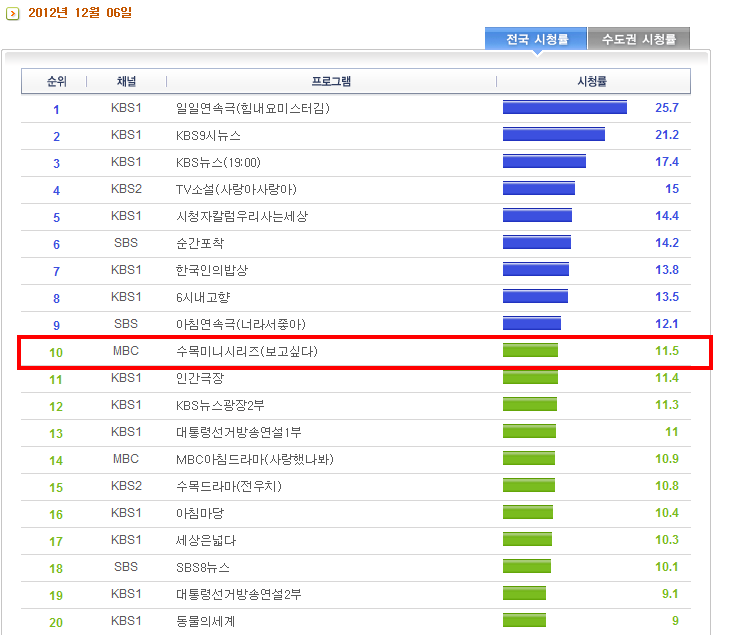Click the SBS channel cell for 순간포착
The width and height of the screenshot is (729, 635).
[126, 243]
